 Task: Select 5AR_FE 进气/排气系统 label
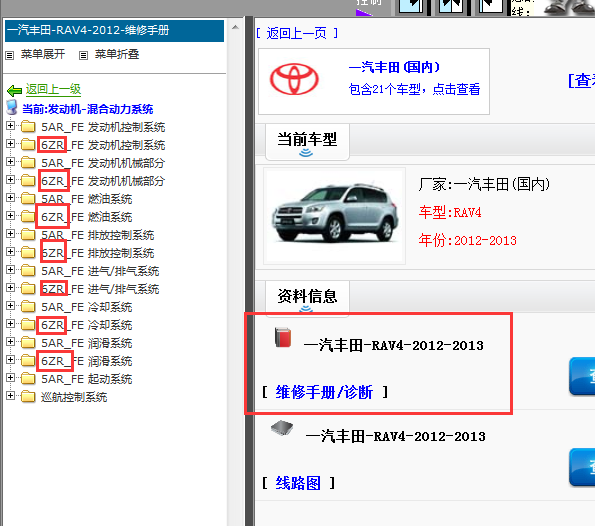(x=100, y=271)
